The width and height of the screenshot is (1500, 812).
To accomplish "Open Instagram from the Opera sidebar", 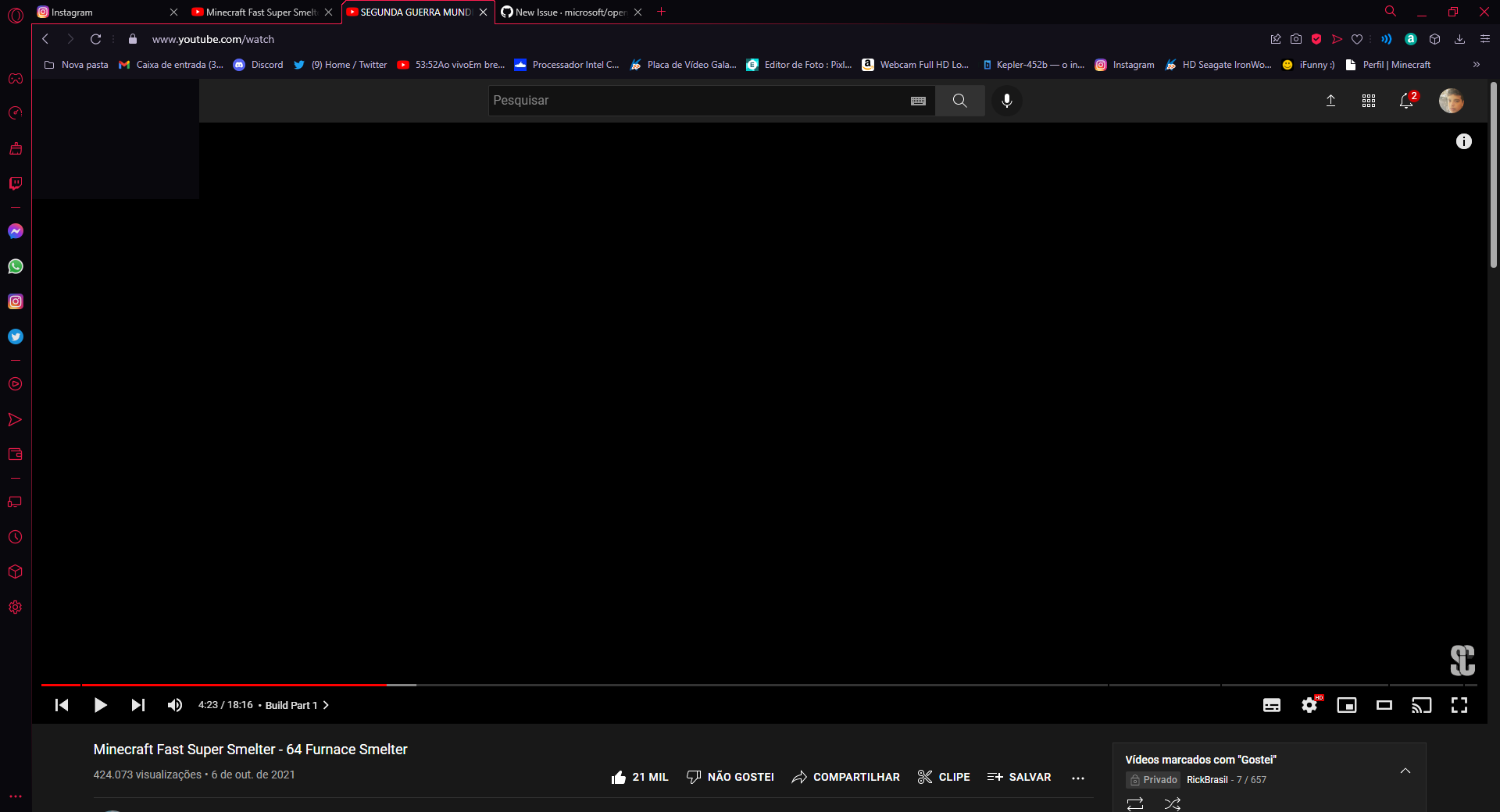I will (x=15, y=301).
